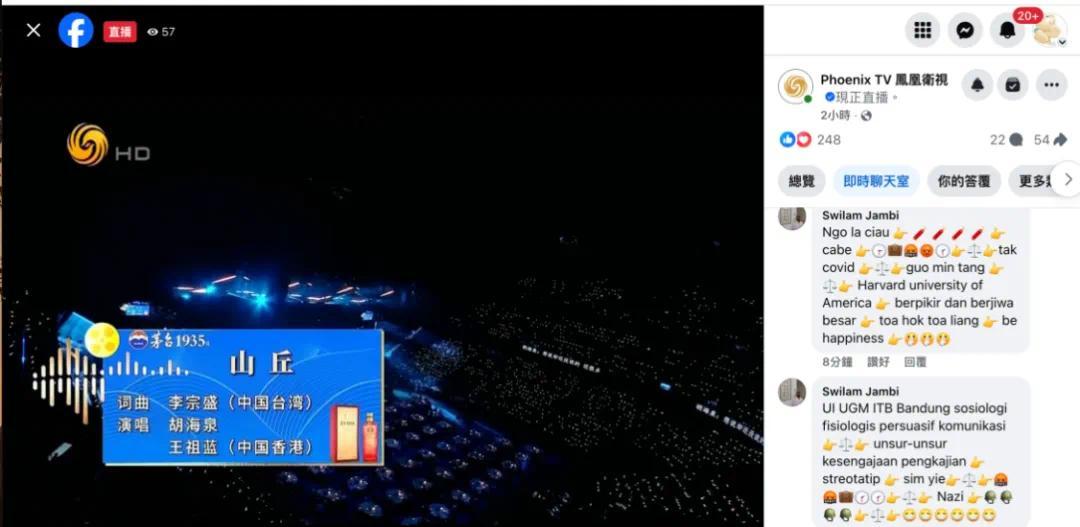
Task: Open the 22 comments count
Action: 1006,140
